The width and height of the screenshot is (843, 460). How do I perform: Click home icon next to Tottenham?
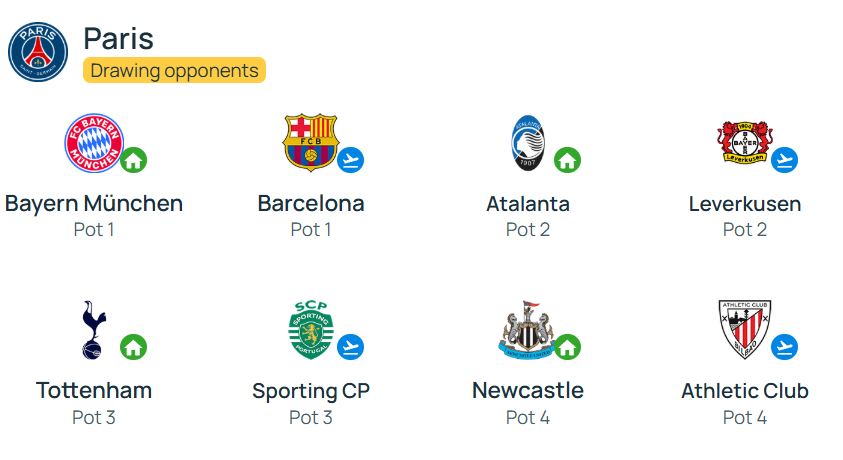(133, 347)
